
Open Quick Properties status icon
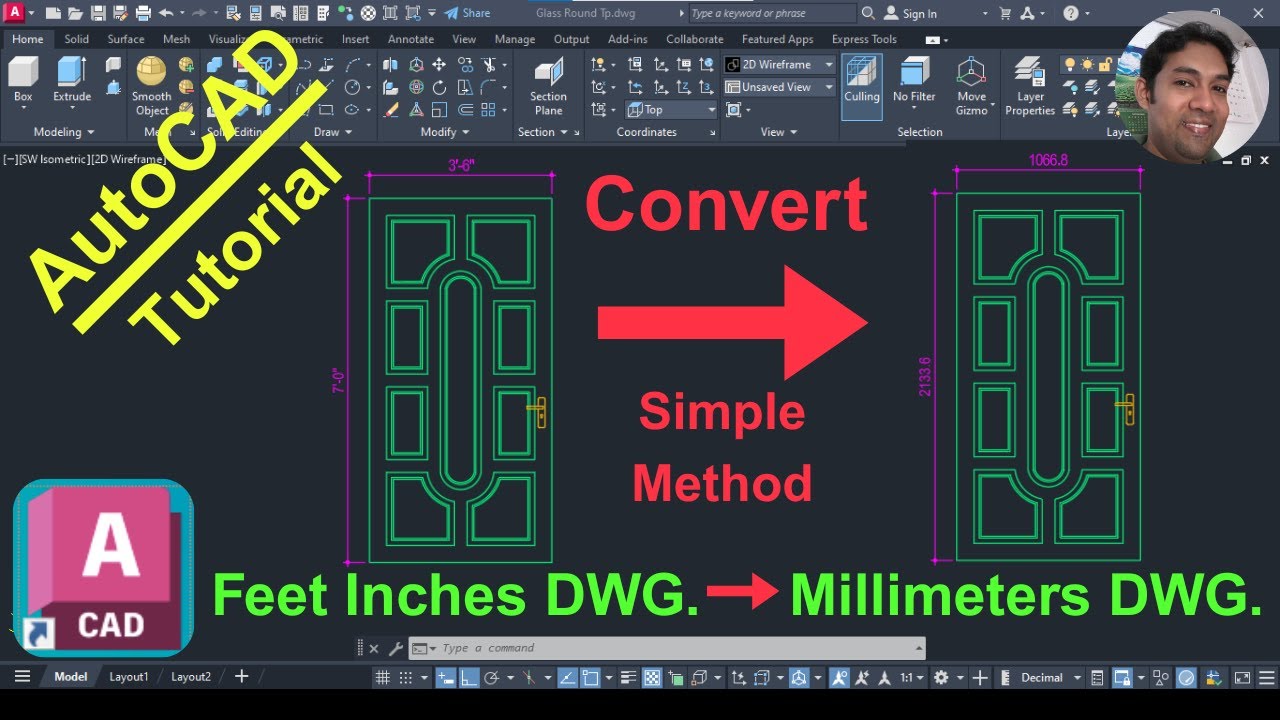tap(1097, 677)
